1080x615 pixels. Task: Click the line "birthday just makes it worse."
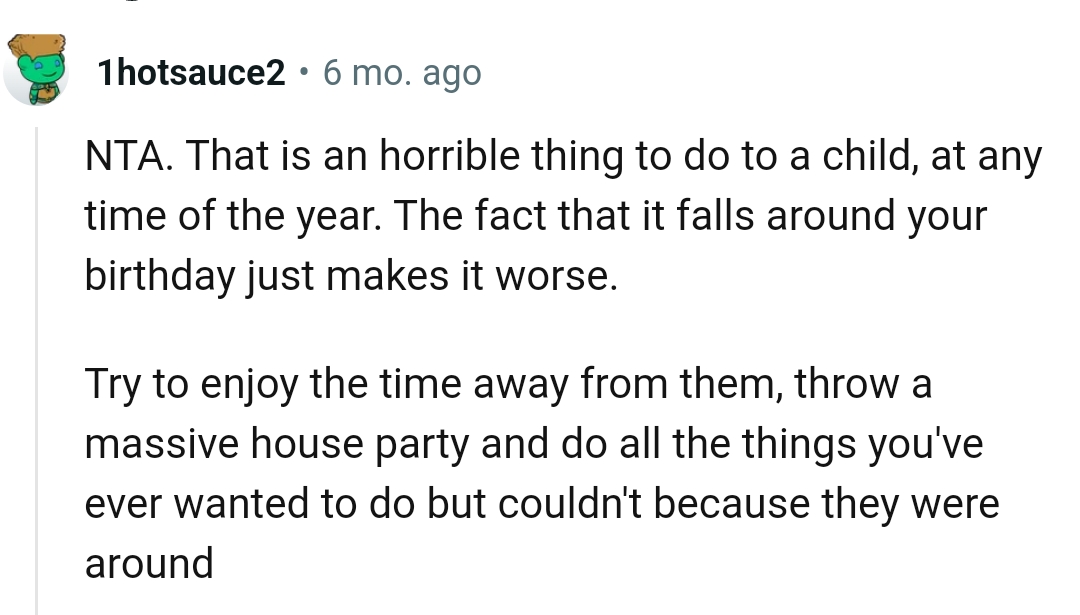tap(350, 277)
